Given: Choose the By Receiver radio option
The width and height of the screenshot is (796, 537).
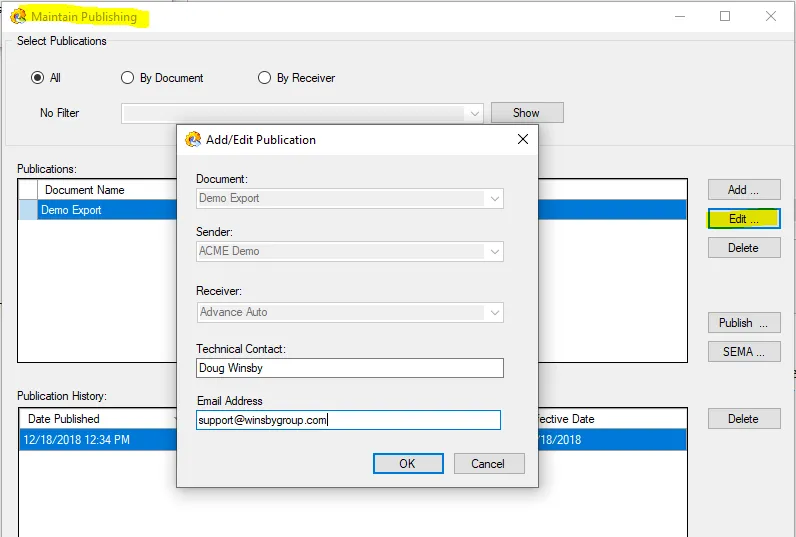Looking at the screenshot, I should (264, 78).
